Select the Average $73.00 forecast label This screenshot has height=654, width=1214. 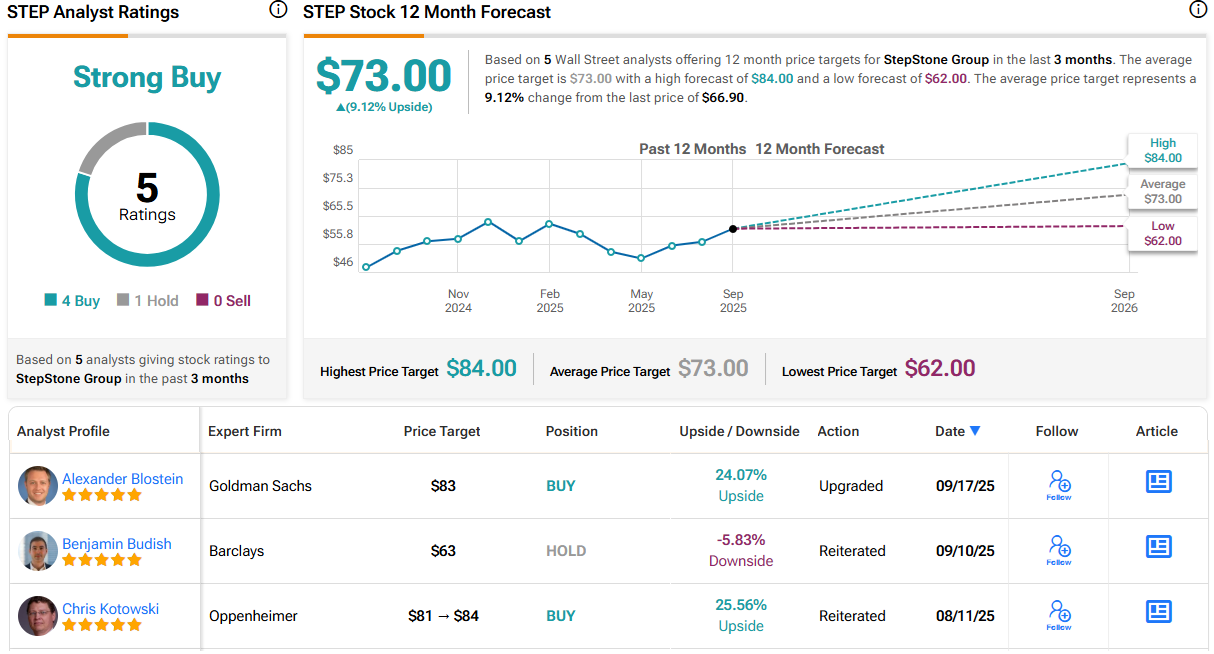[x=1163, y=191]
